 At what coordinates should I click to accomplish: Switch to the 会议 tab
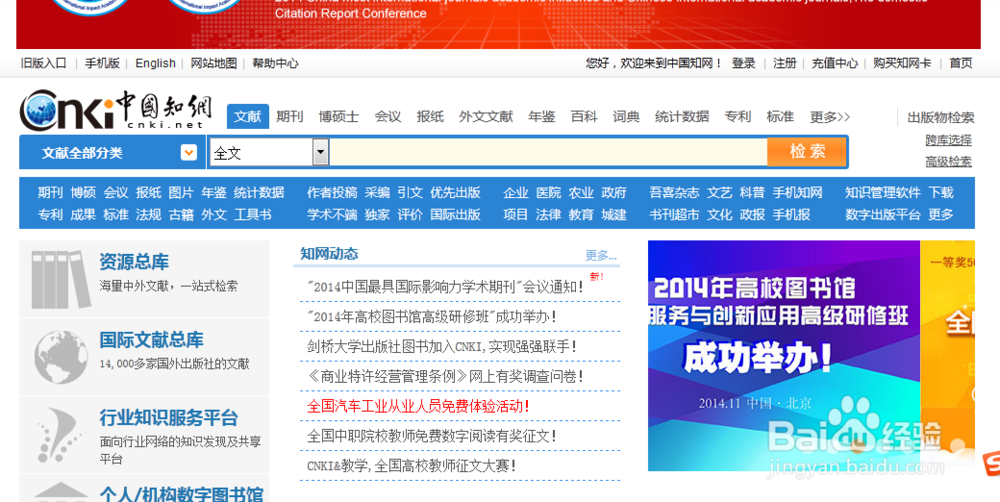(x=388, y=117)
